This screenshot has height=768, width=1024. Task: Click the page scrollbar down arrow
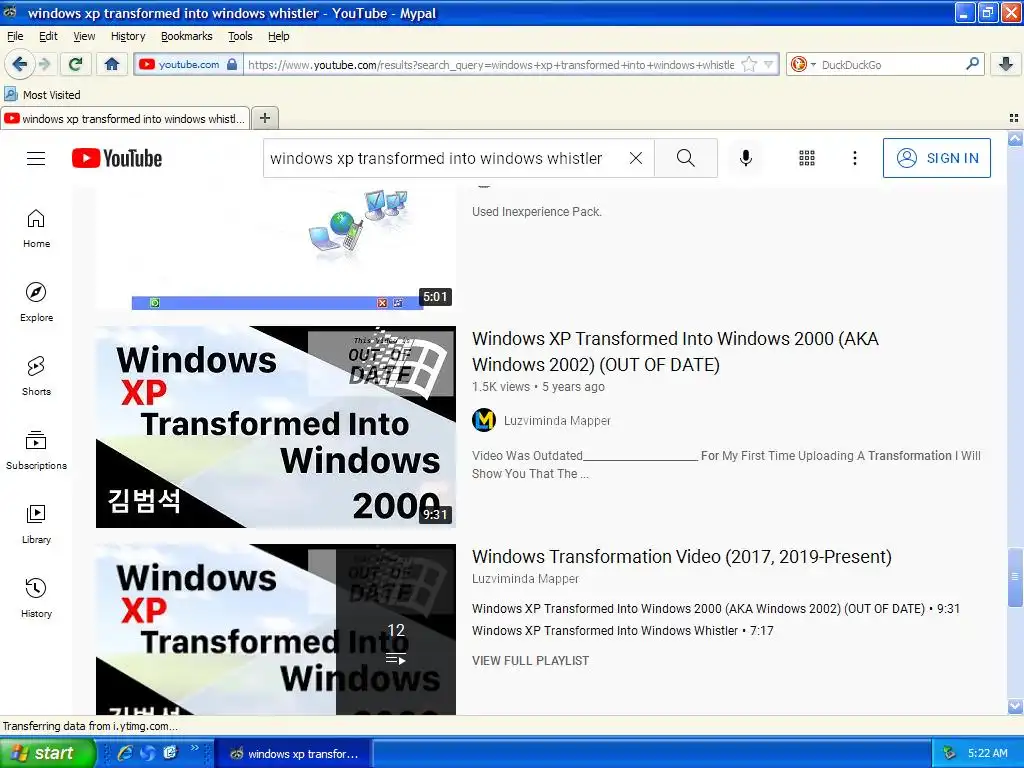tap(1015, 706)
